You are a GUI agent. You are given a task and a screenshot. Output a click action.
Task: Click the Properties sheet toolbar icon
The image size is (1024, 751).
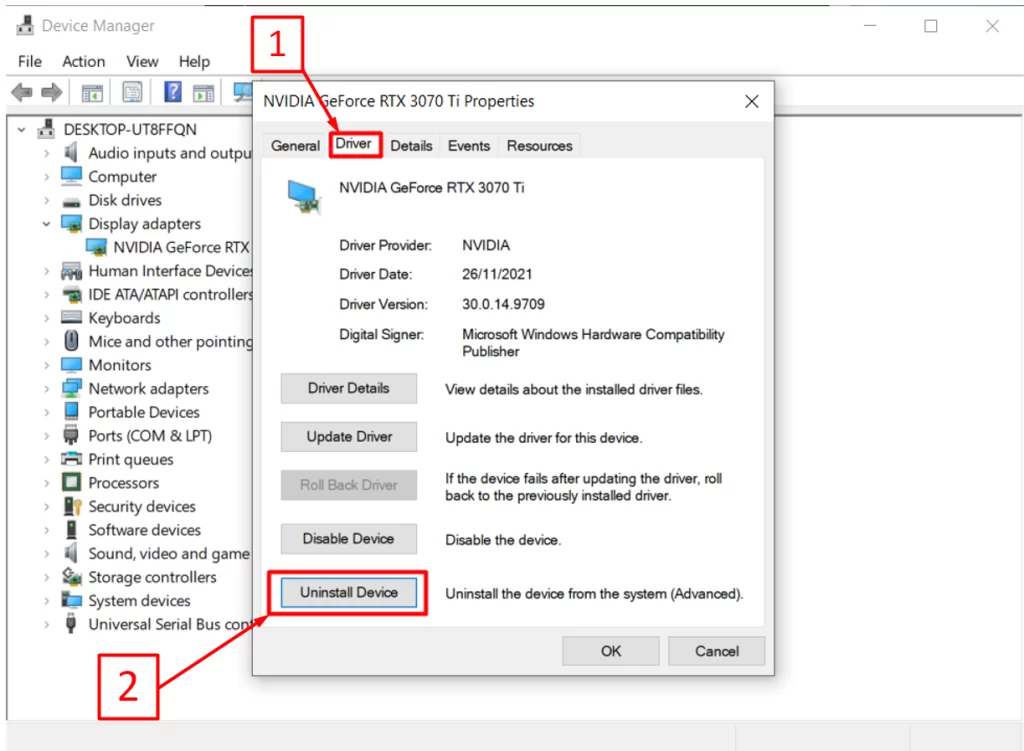(x=132, y=93)
